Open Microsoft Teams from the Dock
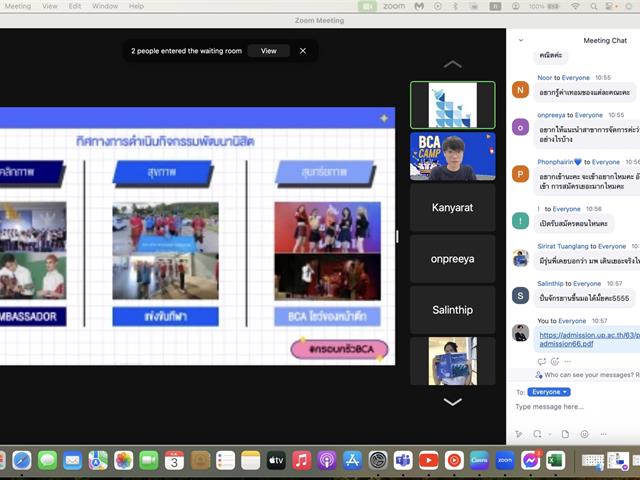Image resolution: width=640 pixels, height=480 pixels. tap(403, 461)
